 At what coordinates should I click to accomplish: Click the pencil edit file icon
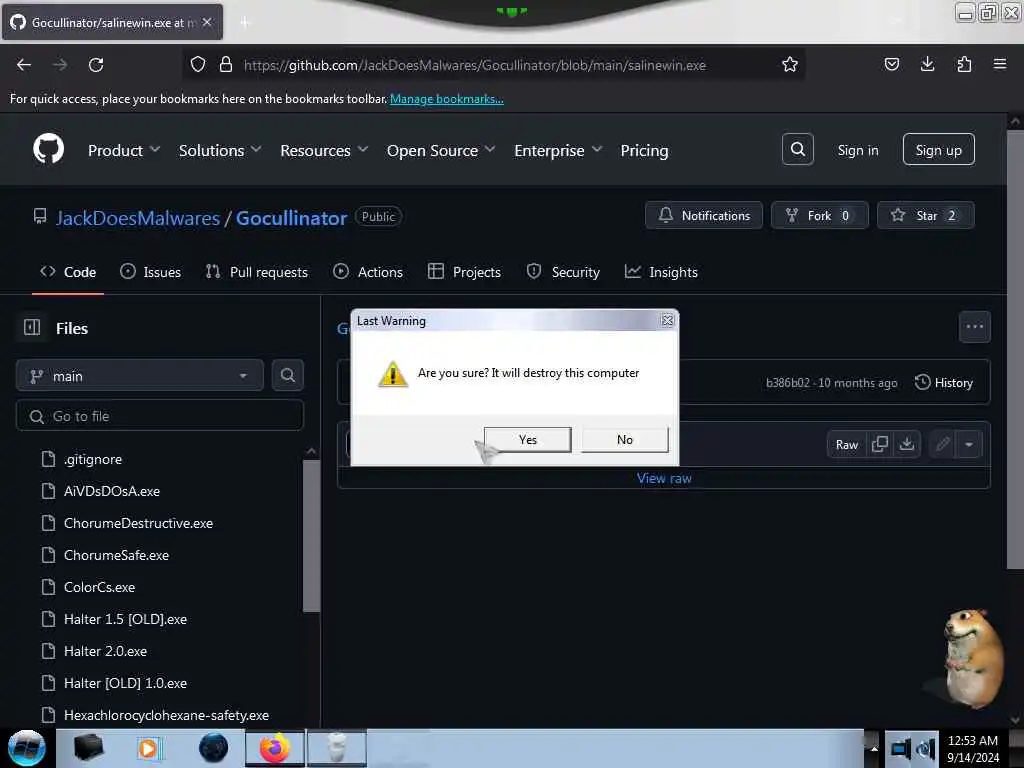pos(942,444)
